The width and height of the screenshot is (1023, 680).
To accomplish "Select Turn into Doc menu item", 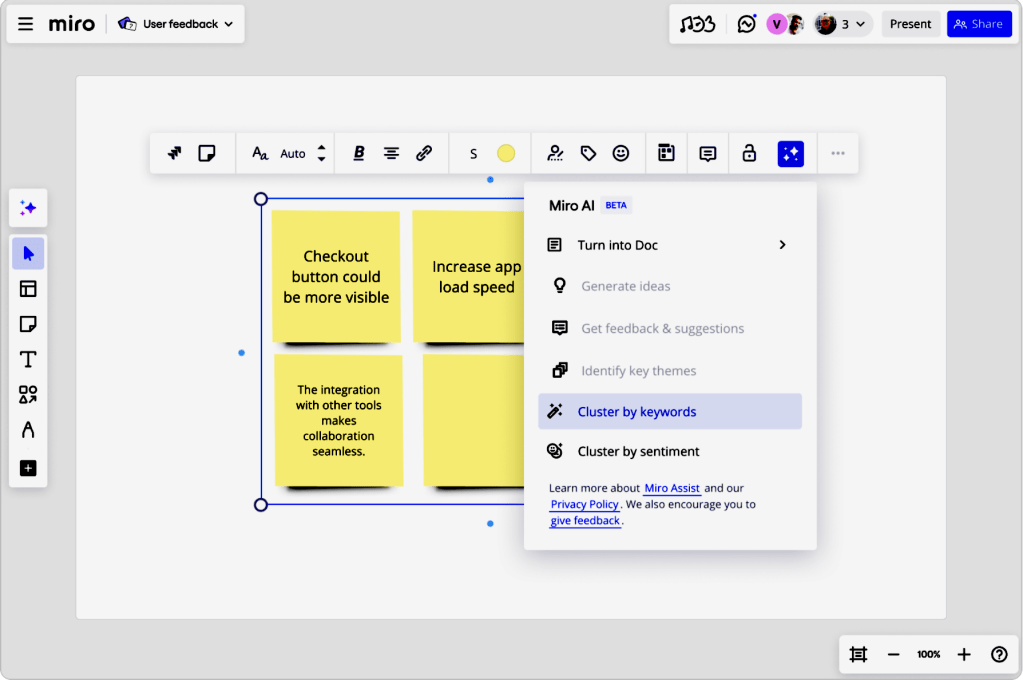I will tap(670, 245).
